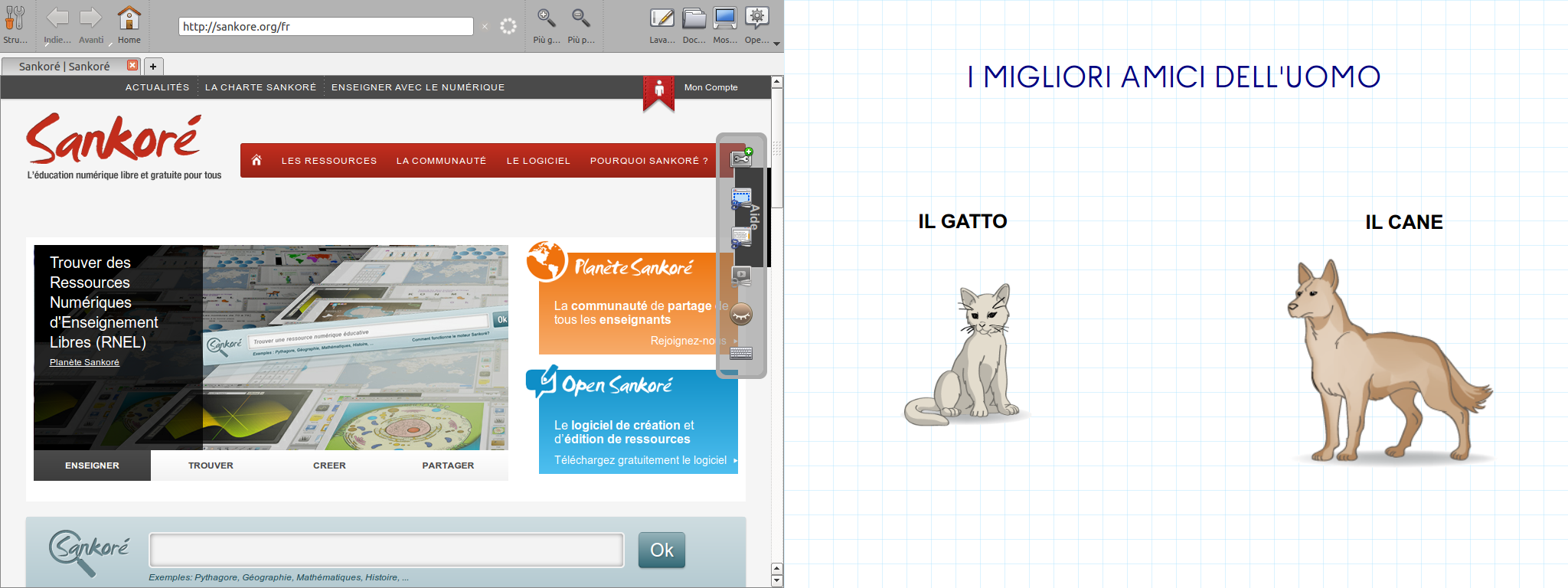Submit search with the Ok button
This screenshot has width=1568, height=588.
661,550
